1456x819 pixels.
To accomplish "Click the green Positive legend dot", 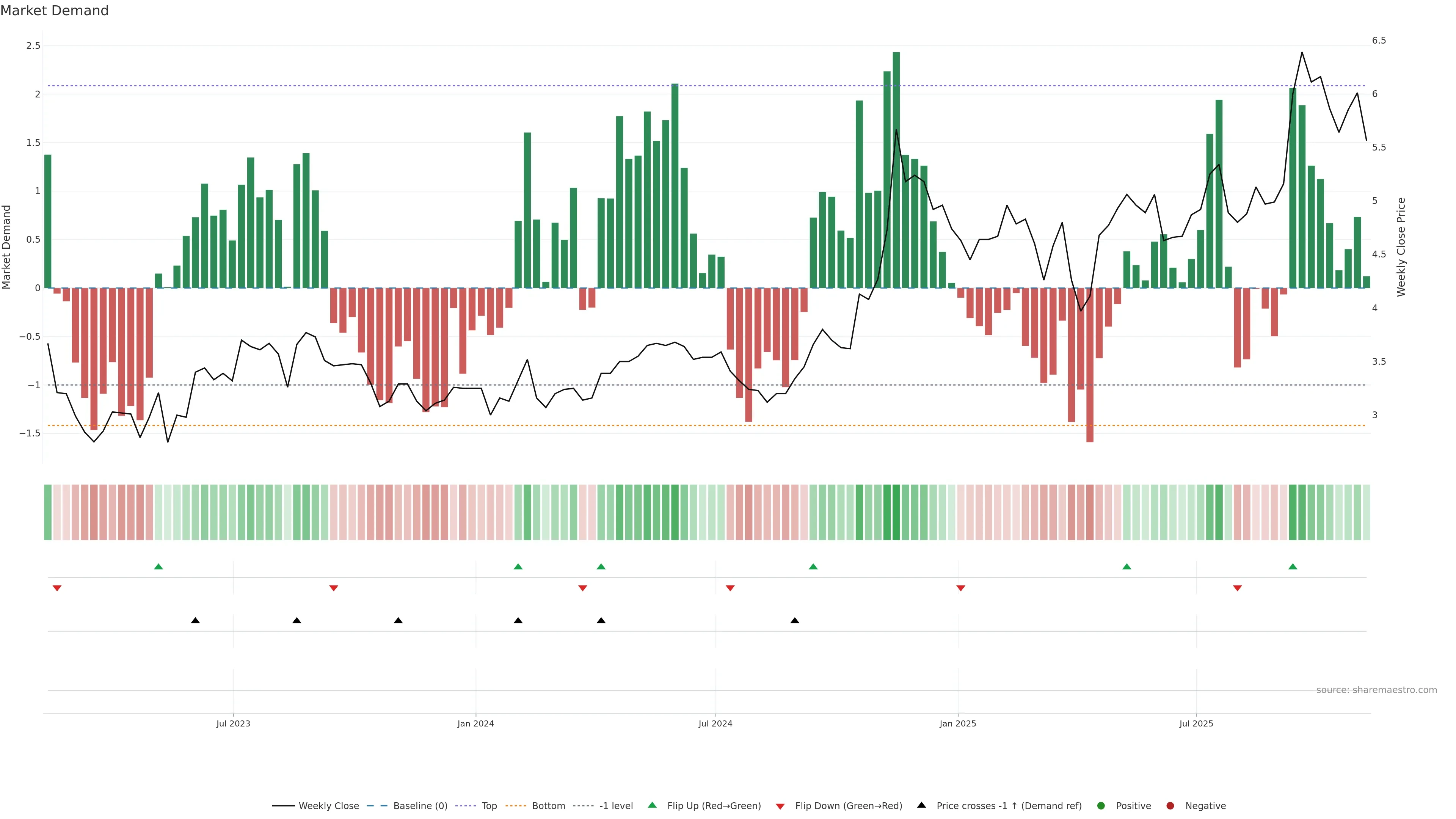I will (1100, 805).
